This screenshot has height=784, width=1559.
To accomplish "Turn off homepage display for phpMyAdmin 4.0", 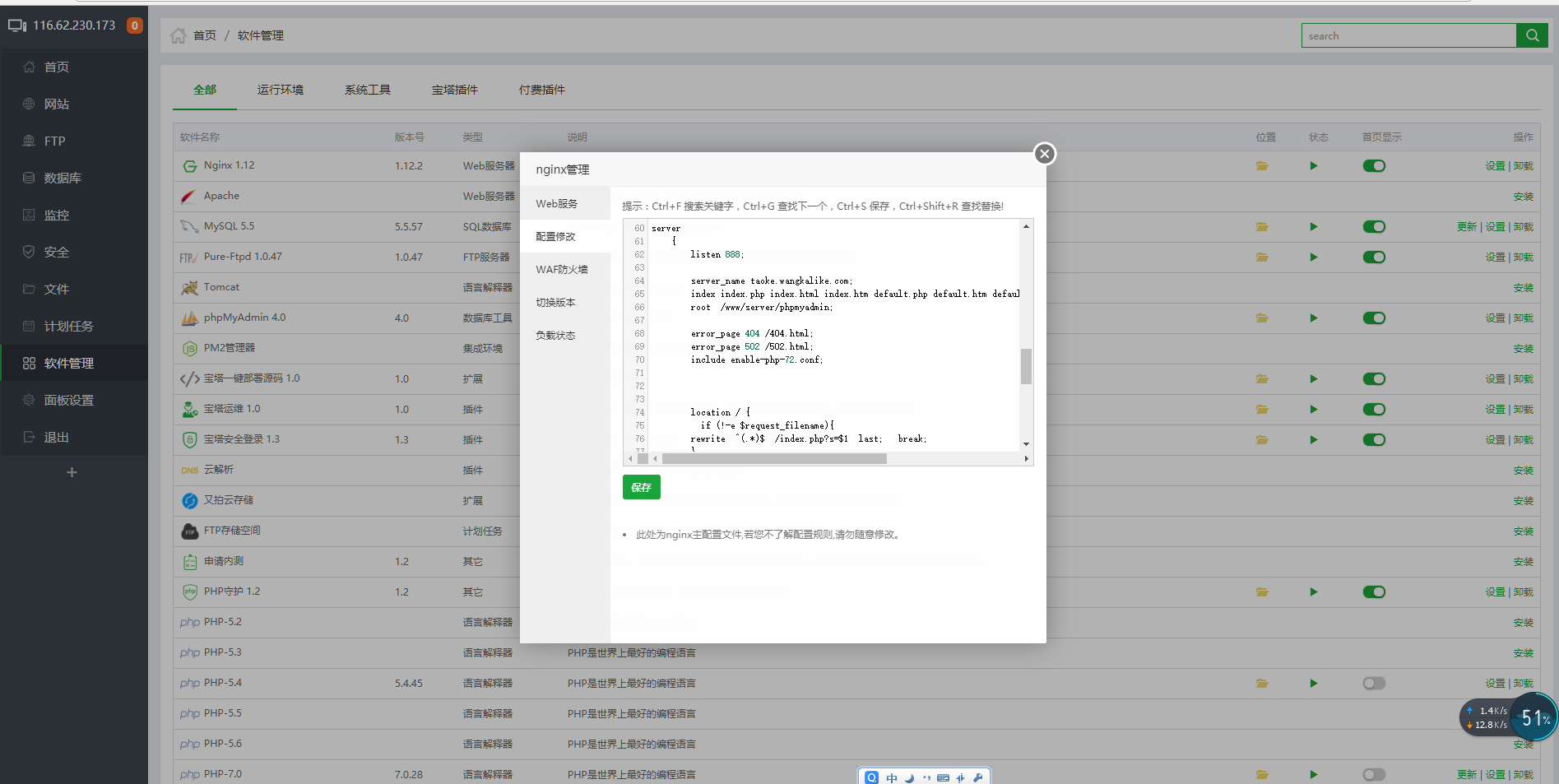I will [x=1374, y=318].
